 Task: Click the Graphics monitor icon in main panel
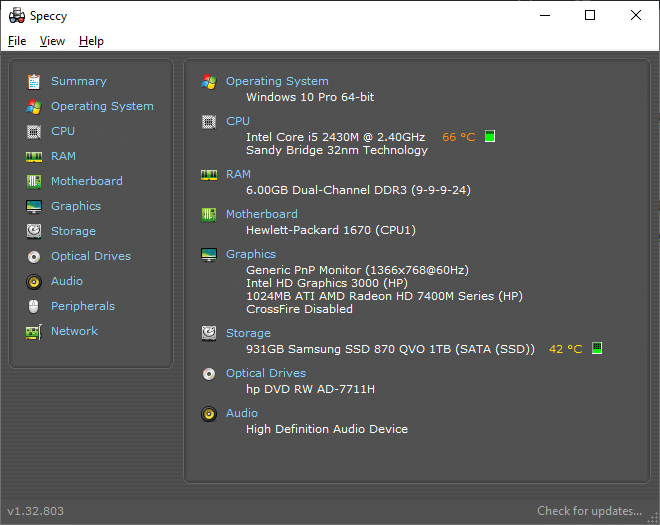coord(209,254)
